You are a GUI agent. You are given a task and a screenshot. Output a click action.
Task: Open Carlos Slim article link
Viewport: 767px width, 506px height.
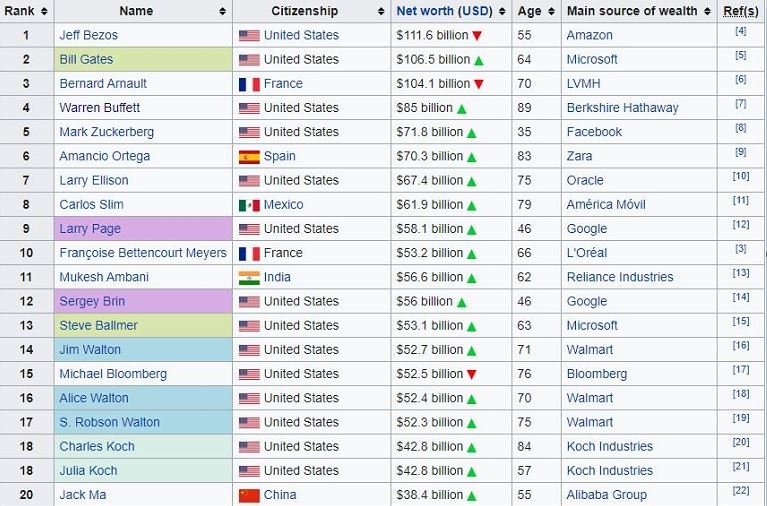[x=91, y=205]
